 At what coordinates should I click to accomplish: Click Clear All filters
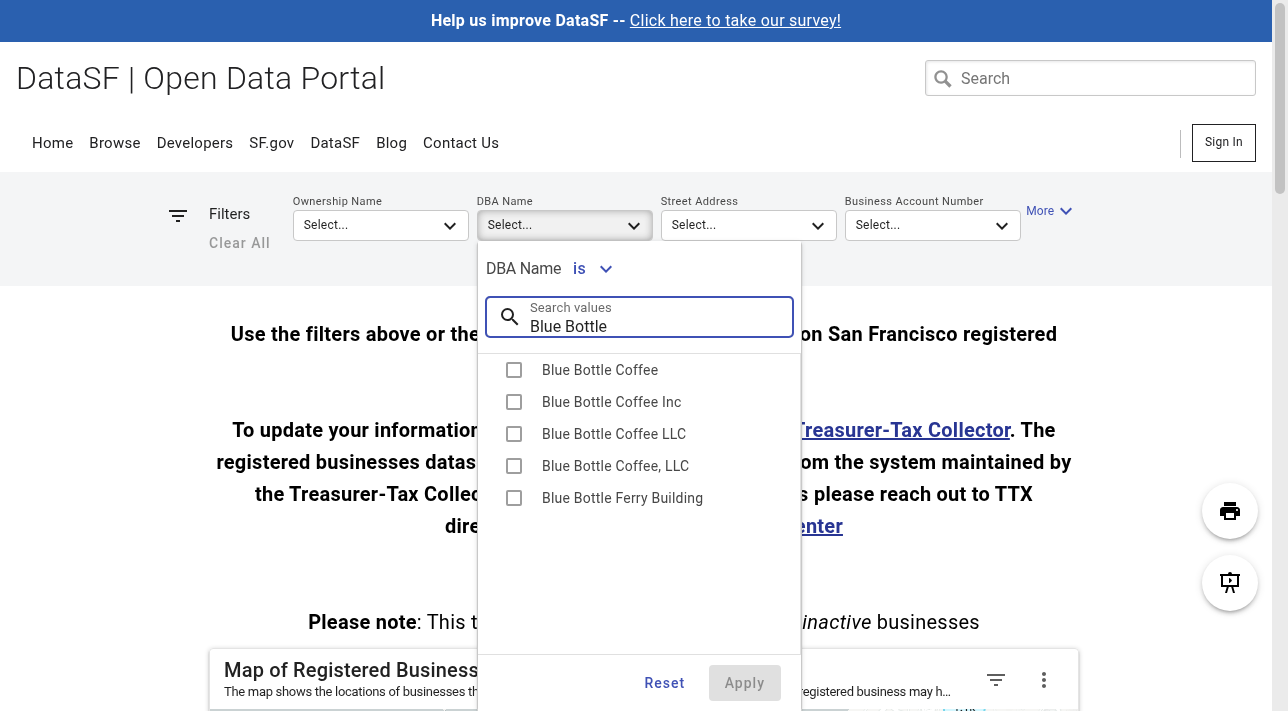pyautogui.click(x=239, y=243)
